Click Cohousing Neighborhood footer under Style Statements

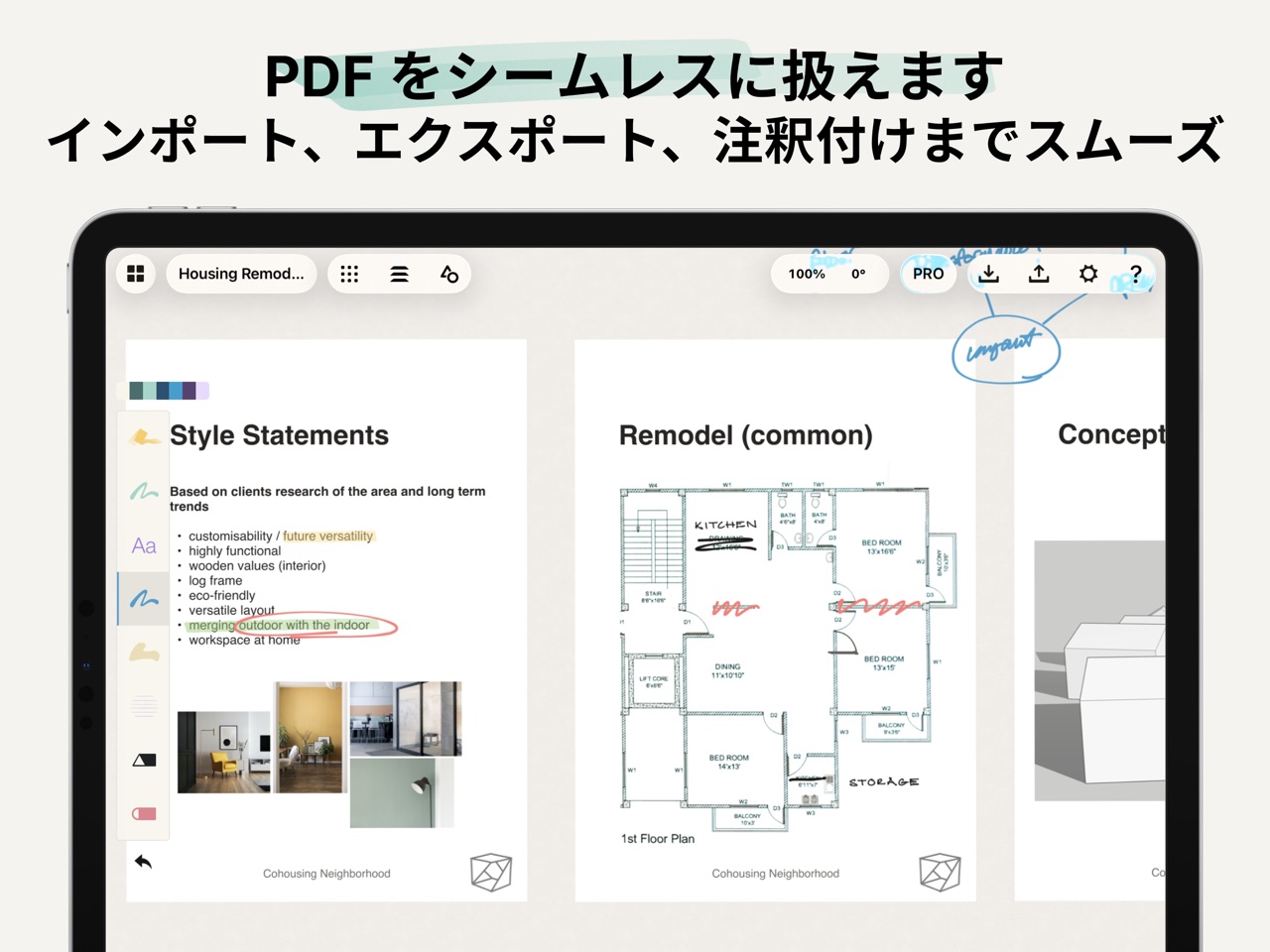pyautogui.click(x=326, y=874)
